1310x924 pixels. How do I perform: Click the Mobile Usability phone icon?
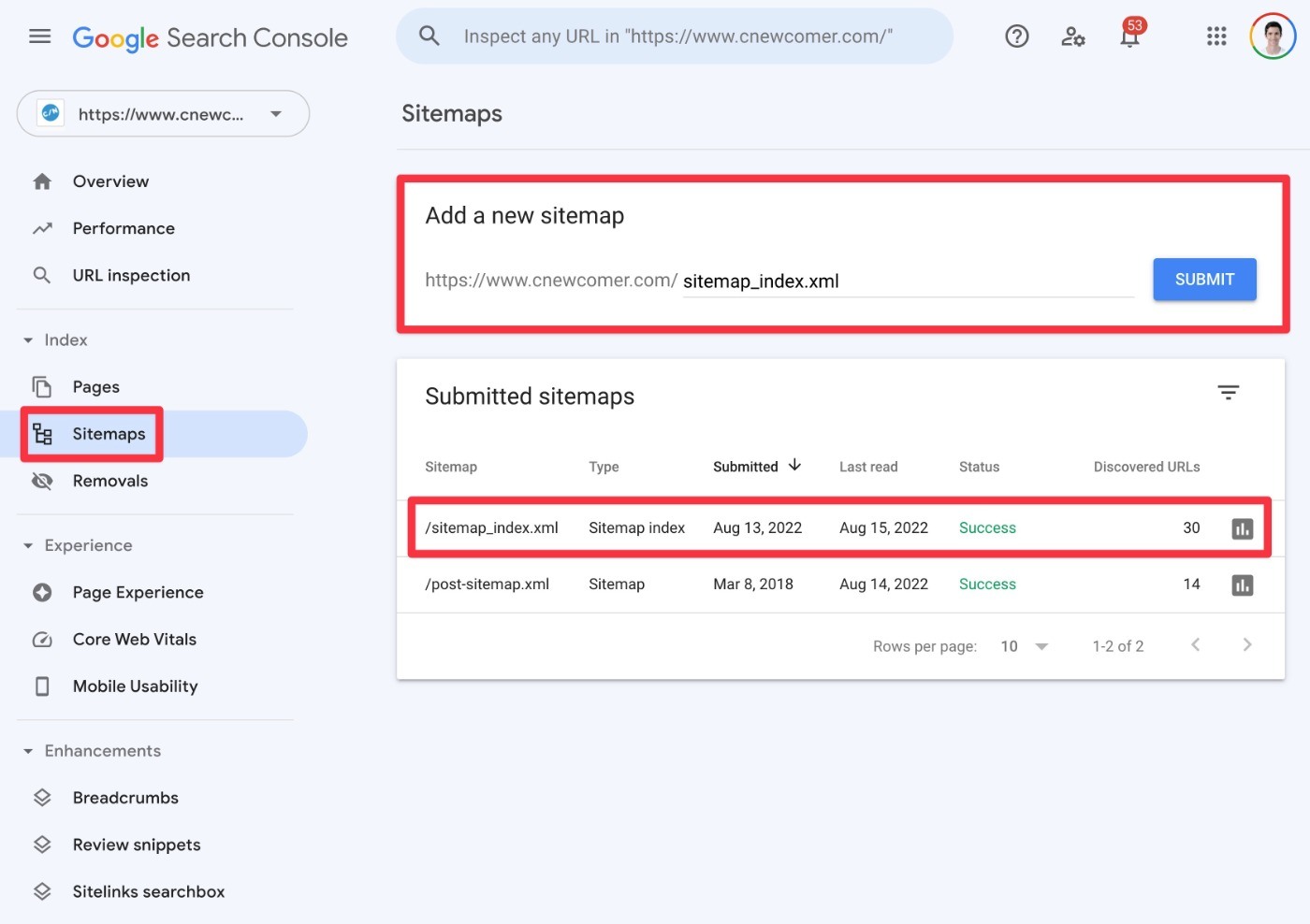click(x=42, y=686)
